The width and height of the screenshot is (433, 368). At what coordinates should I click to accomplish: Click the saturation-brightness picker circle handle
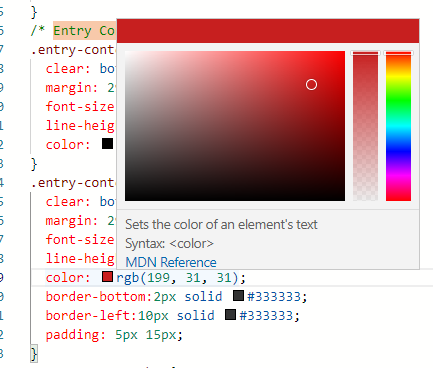point(311,85)
